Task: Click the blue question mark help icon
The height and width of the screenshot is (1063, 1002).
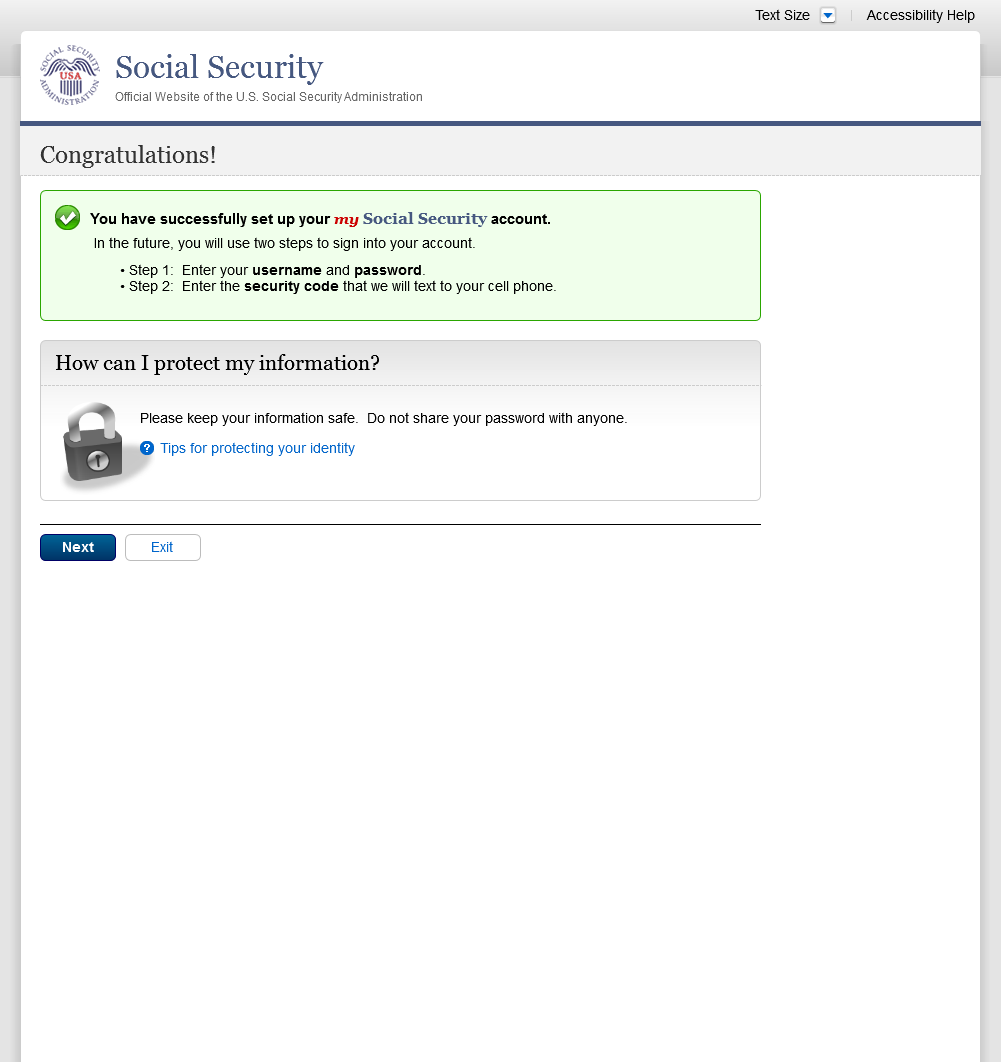Action: tap(147, 448)
